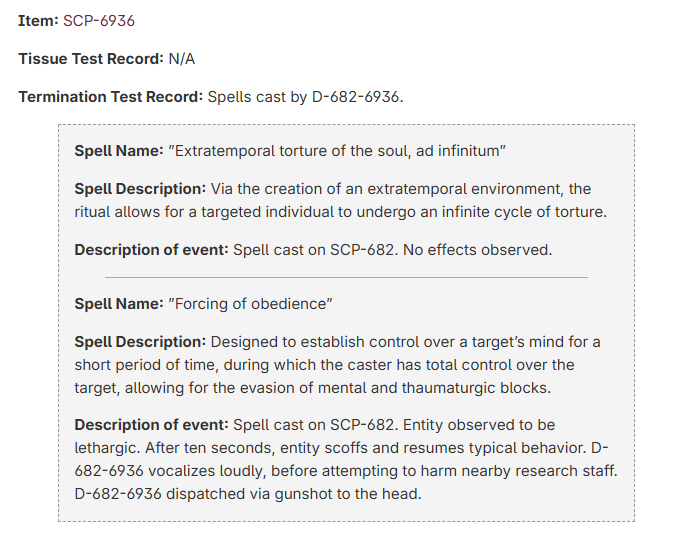Click the second "Description of event:" label
The image size is (675, 537).
[151, 426]
